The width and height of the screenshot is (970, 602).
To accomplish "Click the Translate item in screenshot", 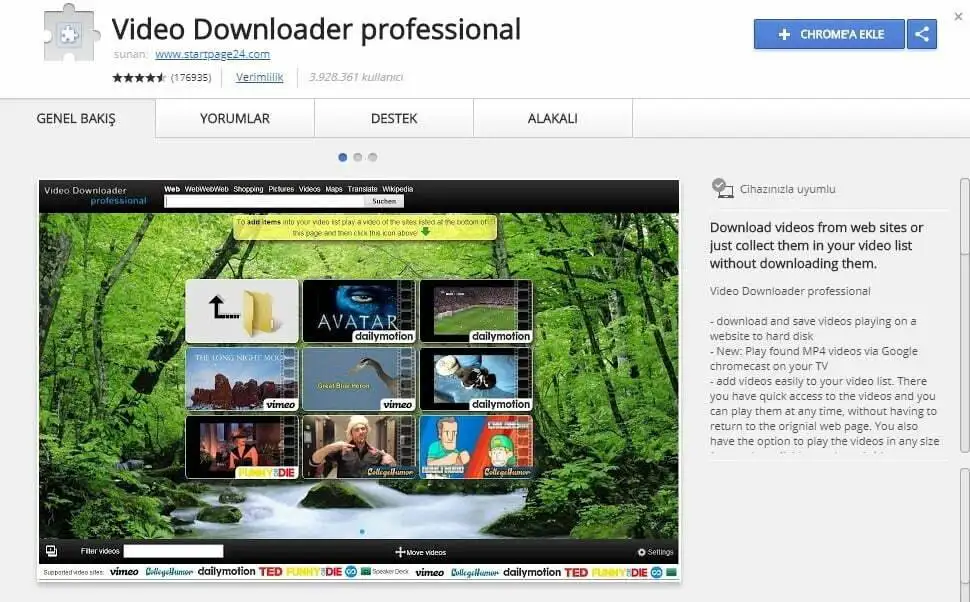I will [x=362, y=189].
